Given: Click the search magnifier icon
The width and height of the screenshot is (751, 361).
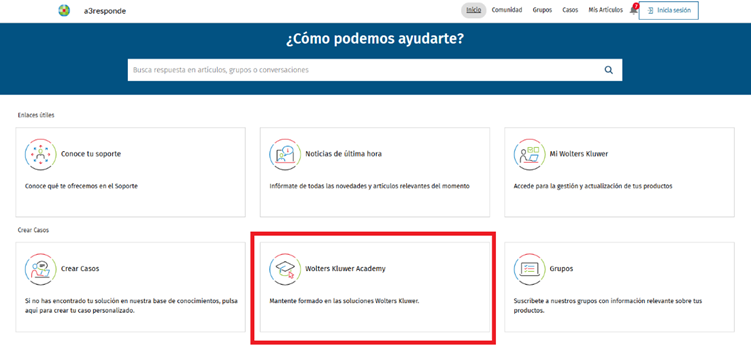Looking at the screenshot, I should (609, 70).
